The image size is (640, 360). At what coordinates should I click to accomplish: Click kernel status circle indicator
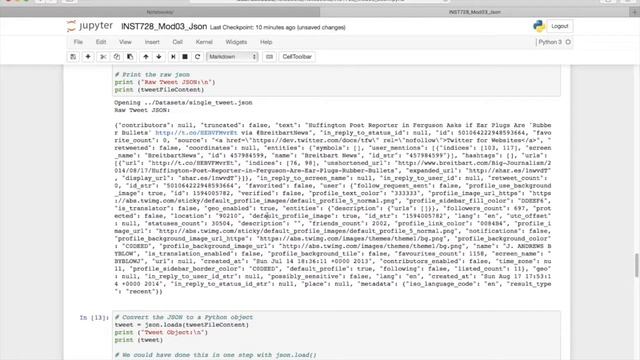click(568, 42)
